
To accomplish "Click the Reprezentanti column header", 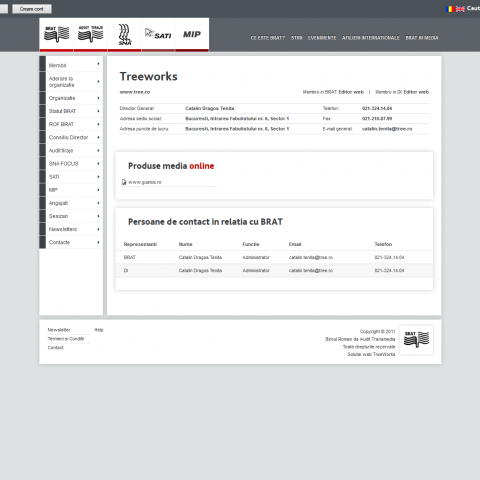I will click(x=140, y=244).
